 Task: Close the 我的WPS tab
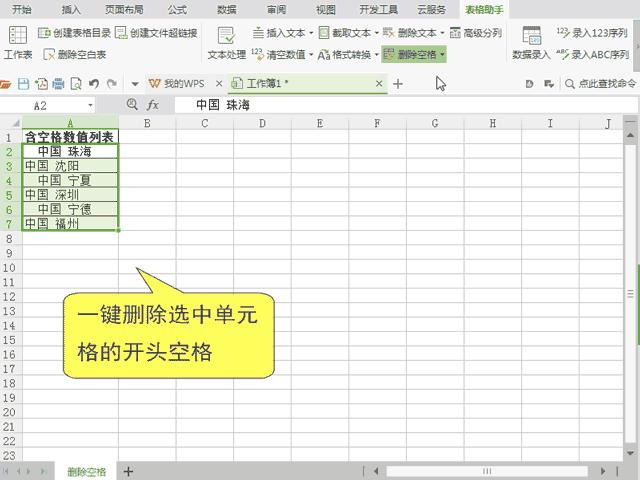[x=219, y=84]
